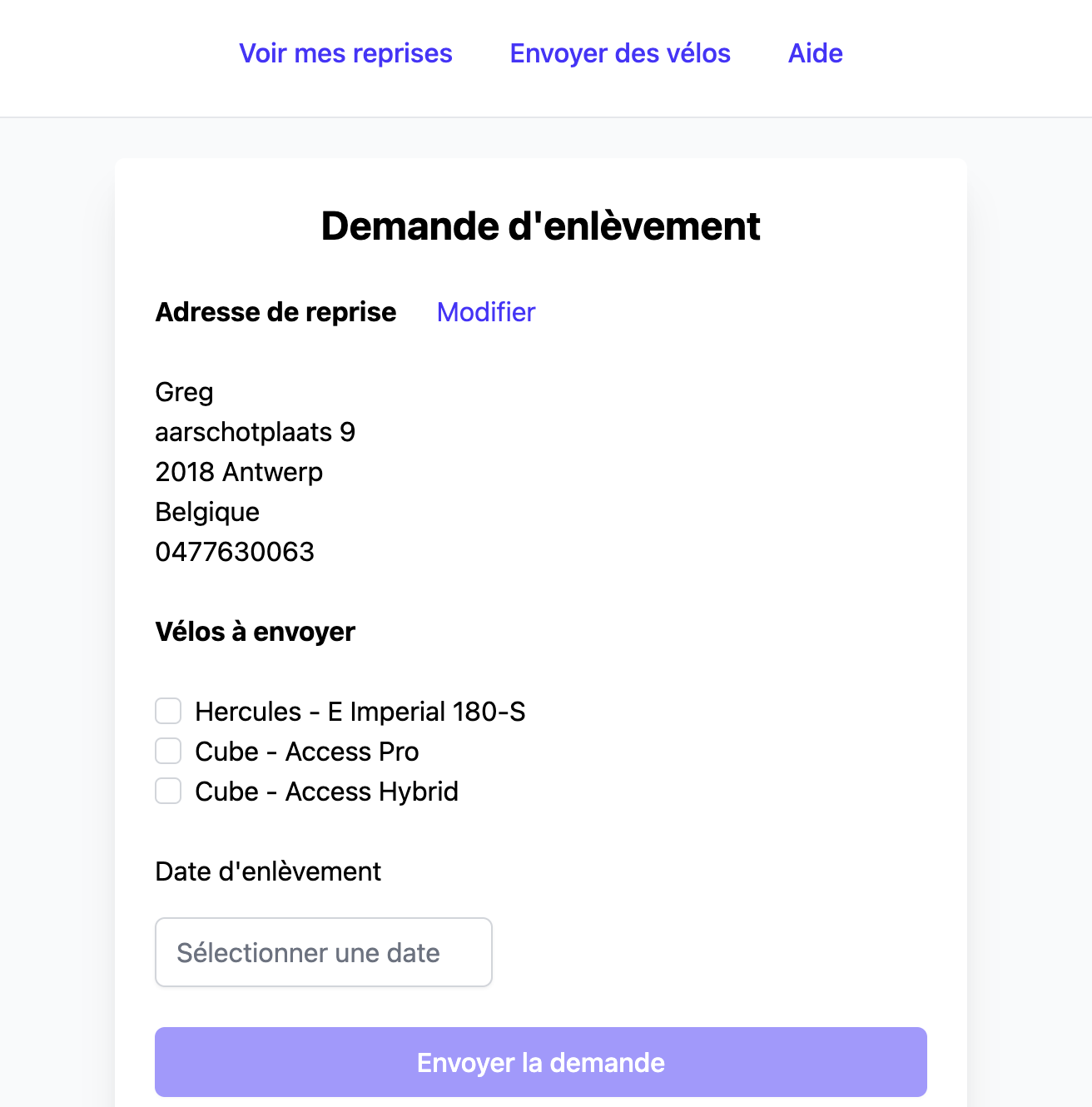Click the Cube - Access Hybrid label text
The height and width of the screenshot is (1107, 1092).
326,792
